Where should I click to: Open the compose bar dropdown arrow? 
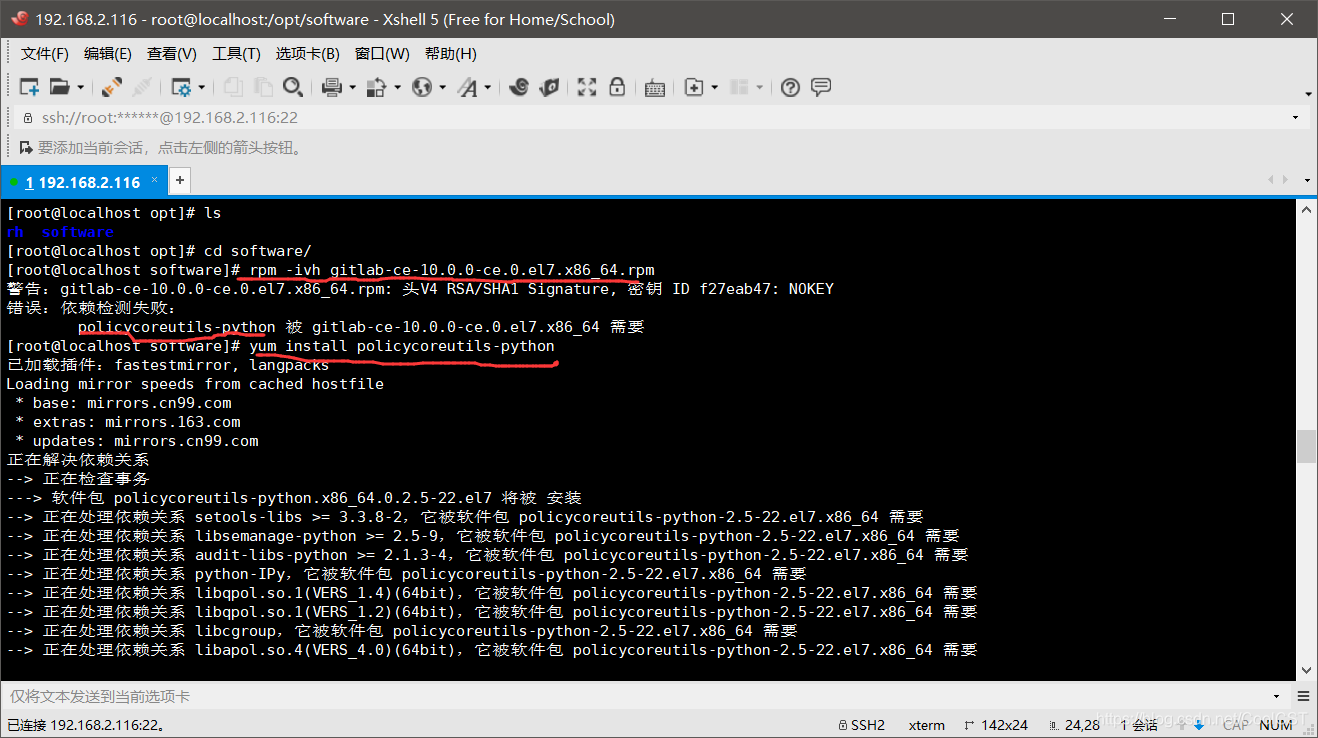pyautogui.click(x=1277, y=696)
